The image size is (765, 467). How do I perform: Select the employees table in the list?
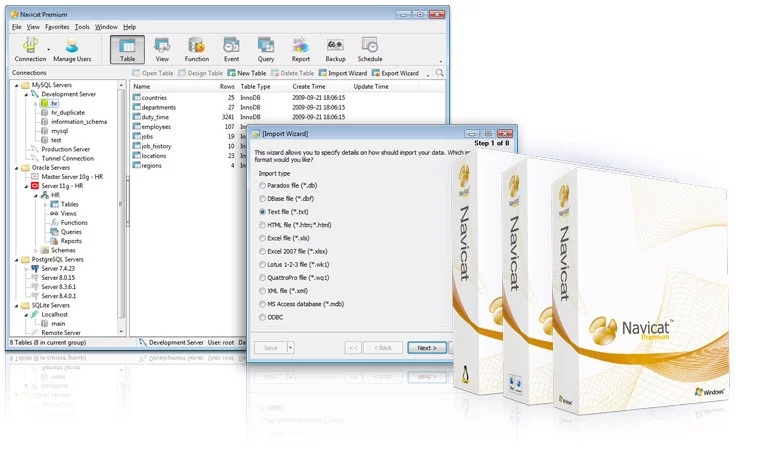click(156, 127)
